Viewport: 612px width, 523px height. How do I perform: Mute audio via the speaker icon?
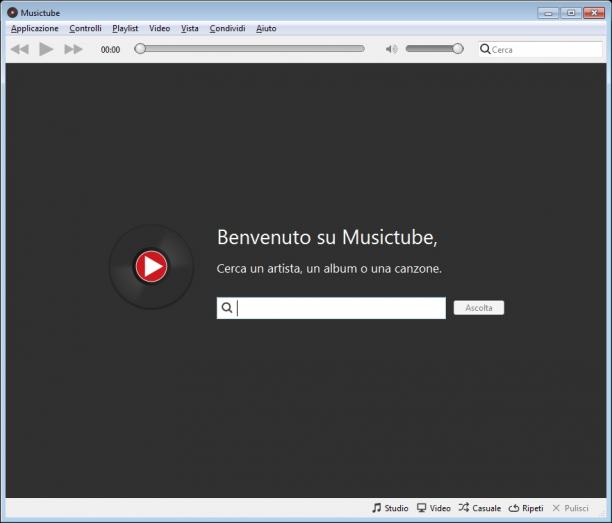click(x=391, y=49)
